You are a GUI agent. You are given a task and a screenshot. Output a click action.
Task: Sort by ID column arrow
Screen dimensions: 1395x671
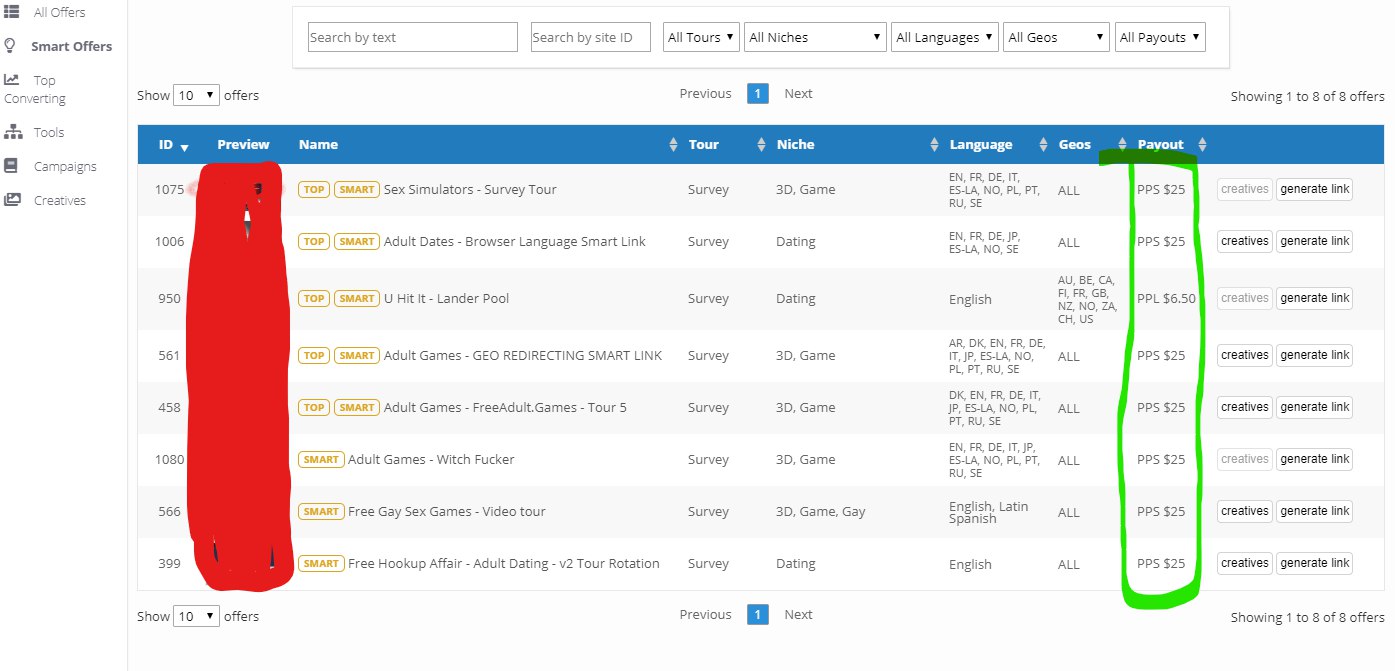click(184, 146)
